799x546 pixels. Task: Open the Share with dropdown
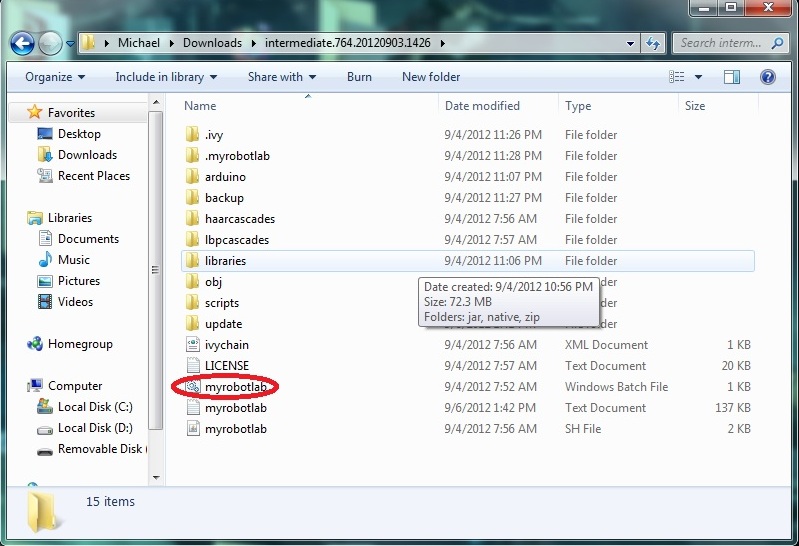[281, 77]
